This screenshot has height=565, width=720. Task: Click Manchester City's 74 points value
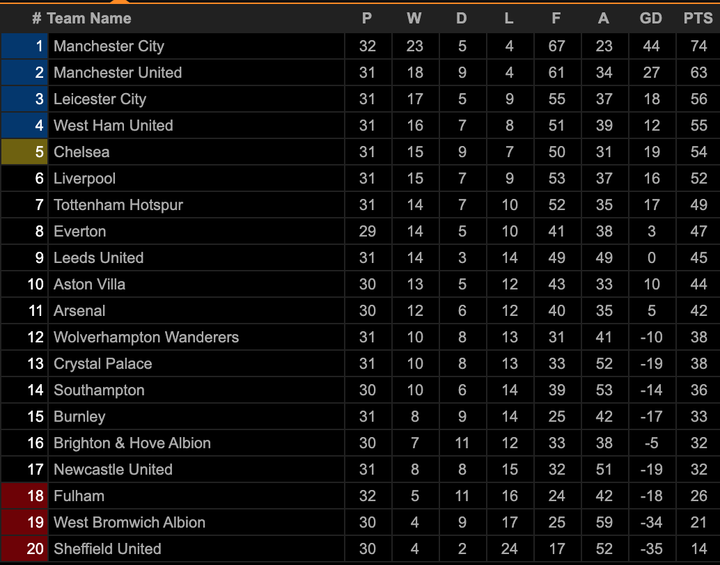pyautogui.click(x=698, y=46)
